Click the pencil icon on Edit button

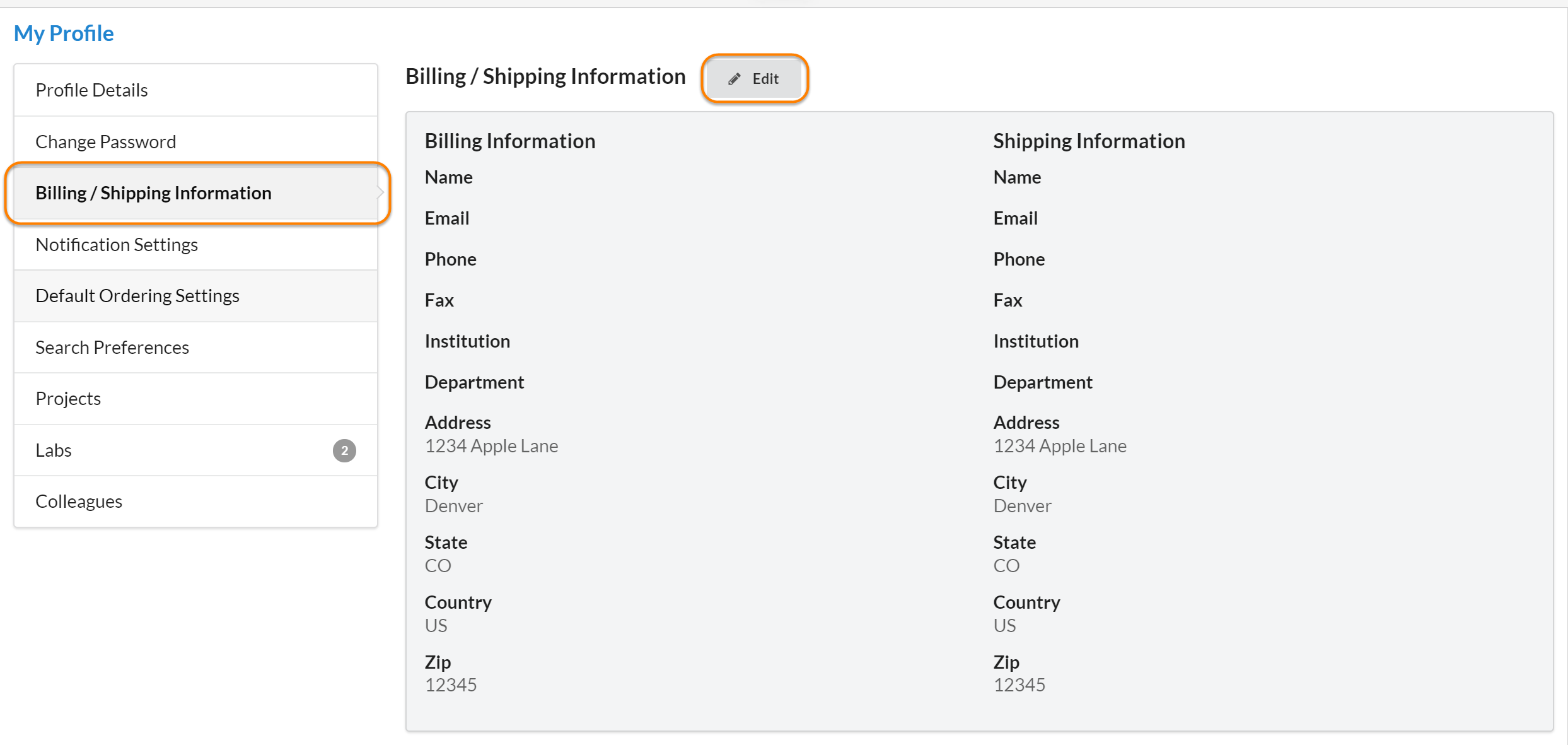734,79
